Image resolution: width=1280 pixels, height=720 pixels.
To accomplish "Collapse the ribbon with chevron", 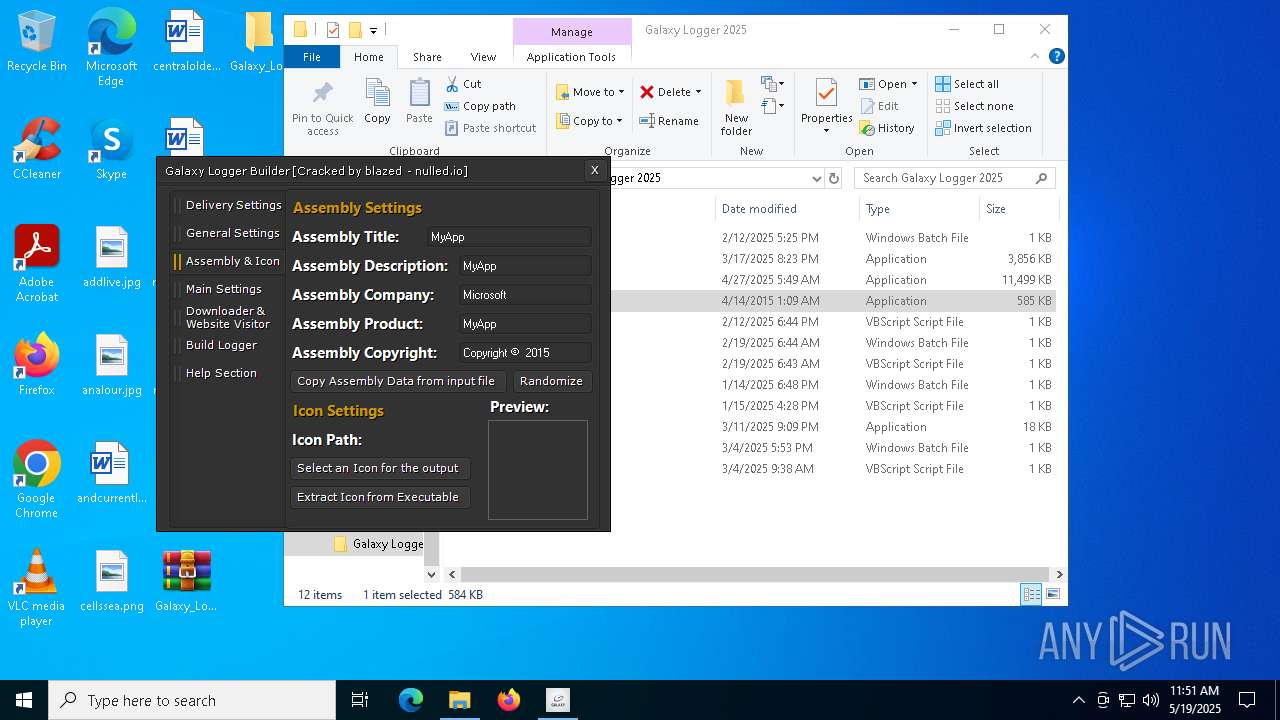I will tap(1036, 57).
